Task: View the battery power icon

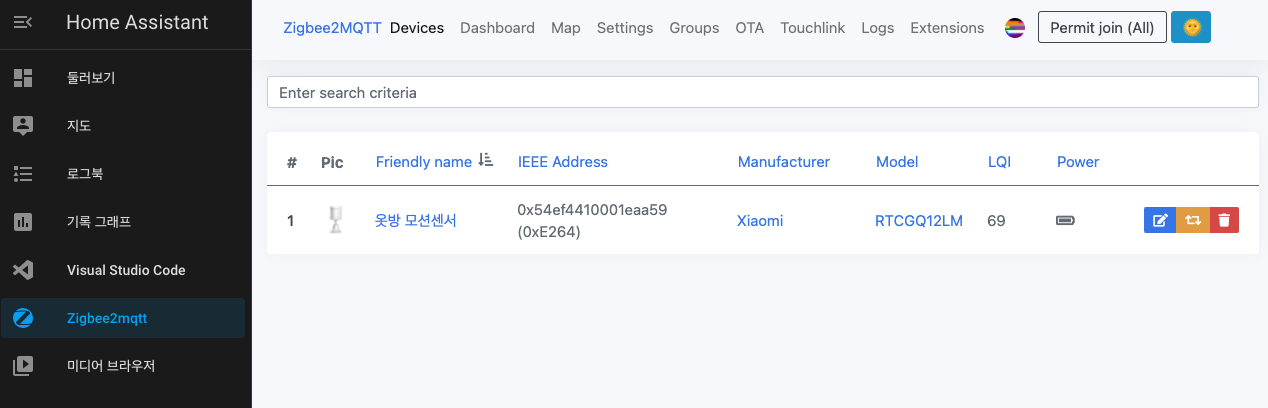Action: coord(1066,221)
